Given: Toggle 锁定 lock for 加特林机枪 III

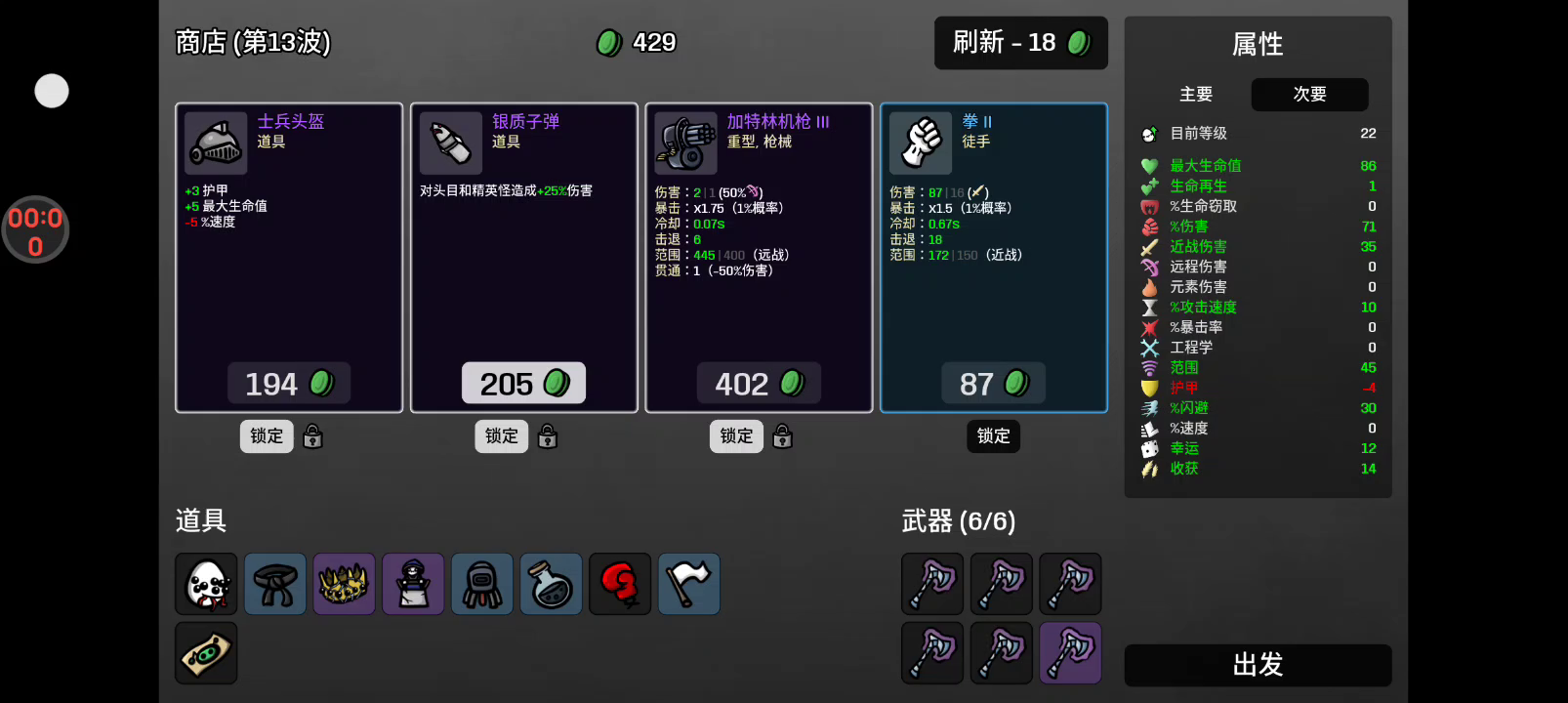Looking at the screenshot, I should point(736,436).
